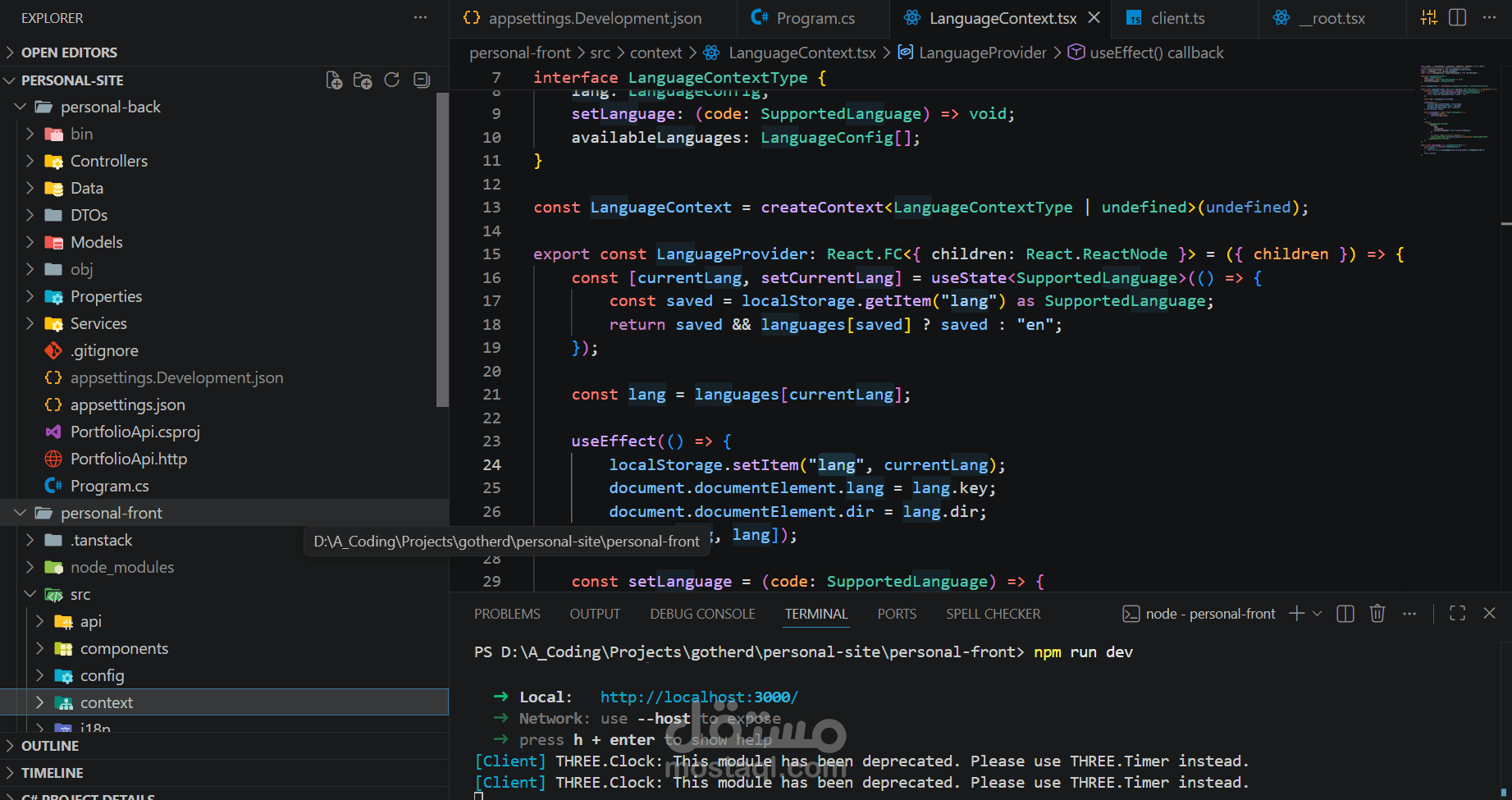Click the Explorer vertical scrollbar
1512x800 pixels.
pyautogui.click(x=443, y=249)
